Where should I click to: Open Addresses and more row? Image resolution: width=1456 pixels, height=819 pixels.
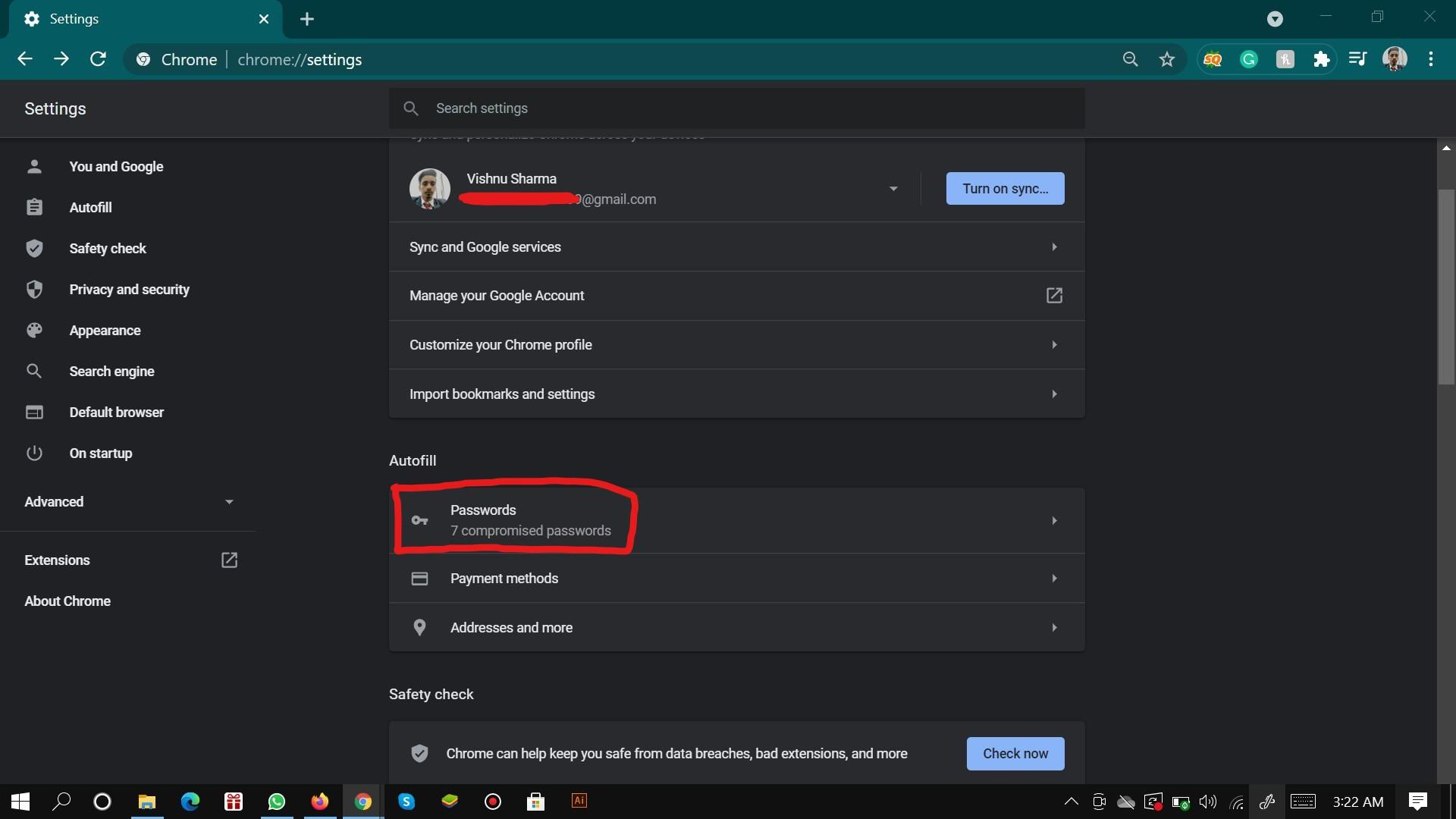click(736, 628)
